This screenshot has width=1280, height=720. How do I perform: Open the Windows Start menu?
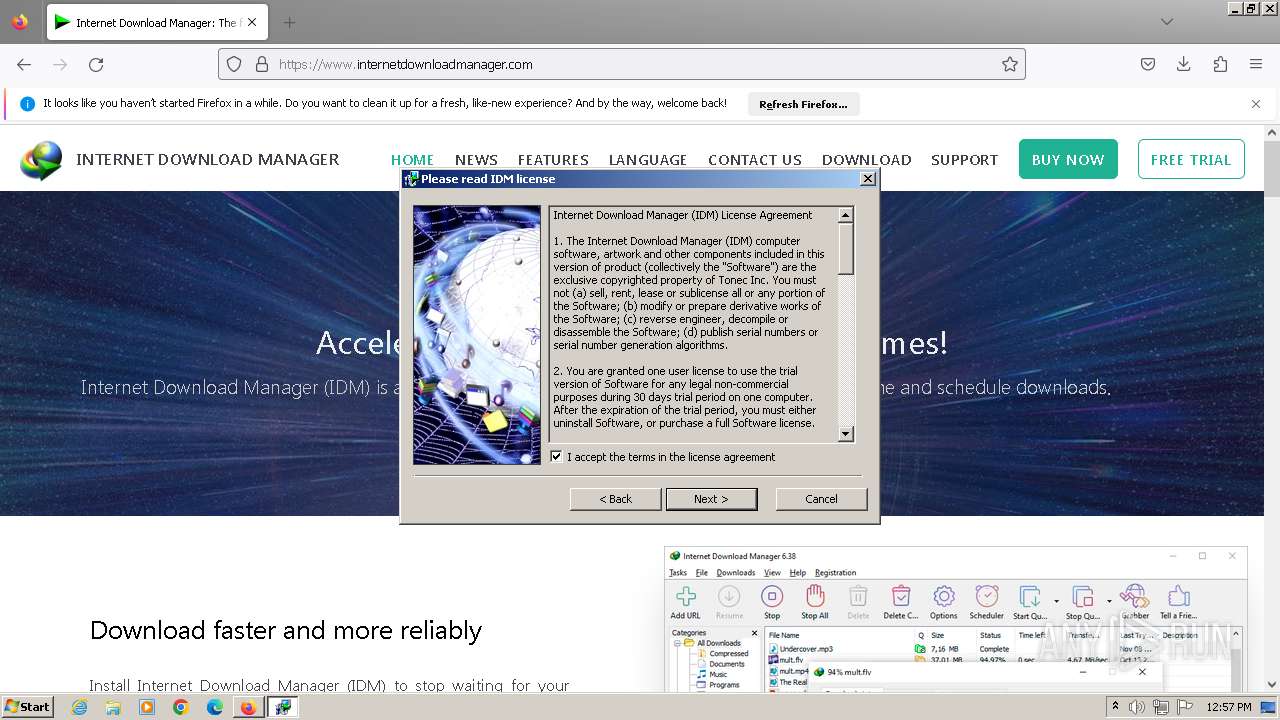28,706
